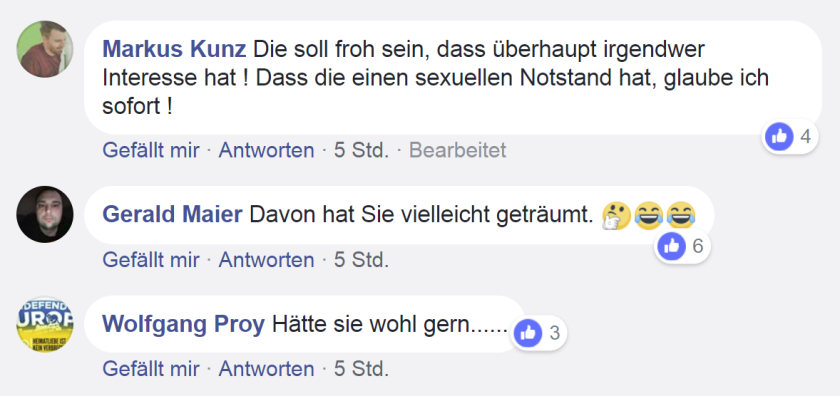The width and height of the screenshot is (840, 396).
Task: Reply to Gerald Maier with Antworten
Action: pyautogui.click(x=266, y=260)
